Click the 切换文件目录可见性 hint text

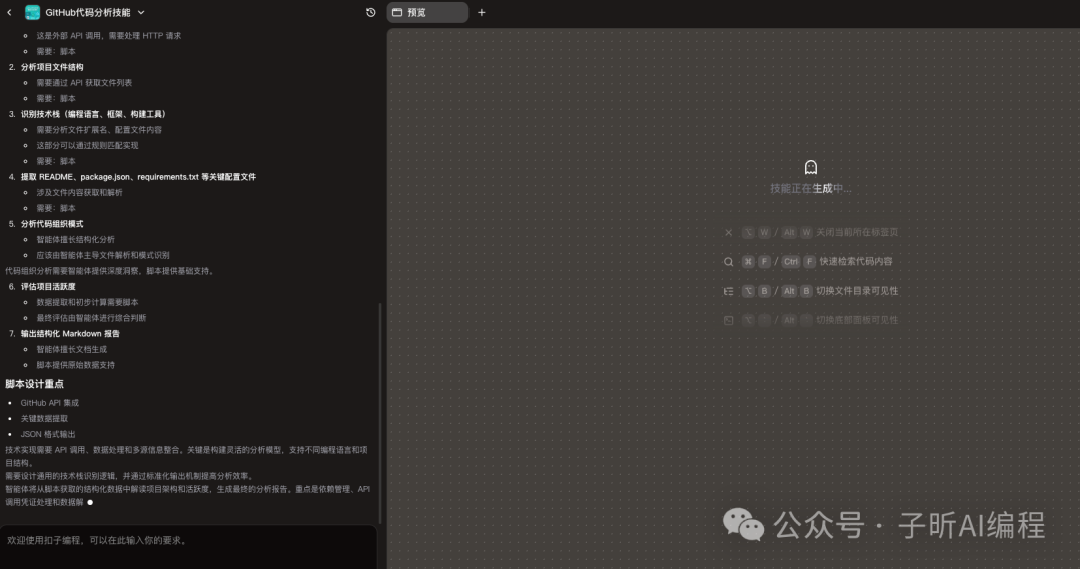tap(857, 291)
